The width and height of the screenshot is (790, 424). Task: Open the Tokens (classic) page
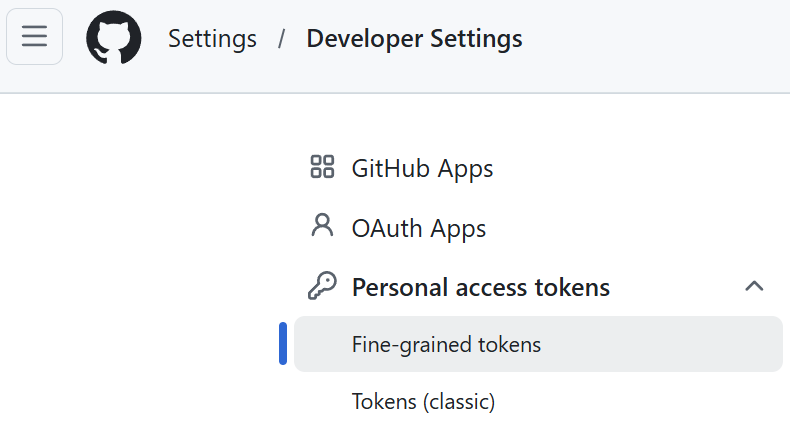pos(423,402)
